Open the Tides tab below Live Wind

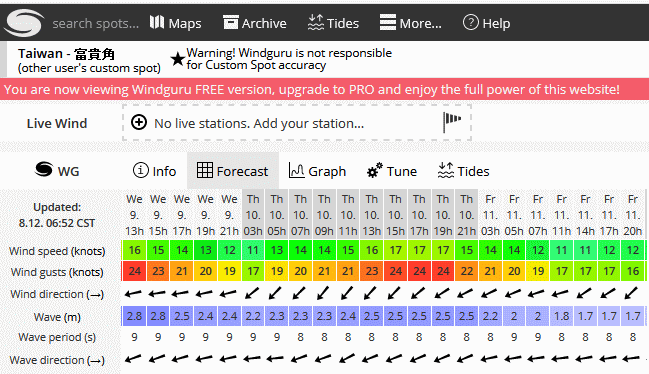tap(463, 171)
